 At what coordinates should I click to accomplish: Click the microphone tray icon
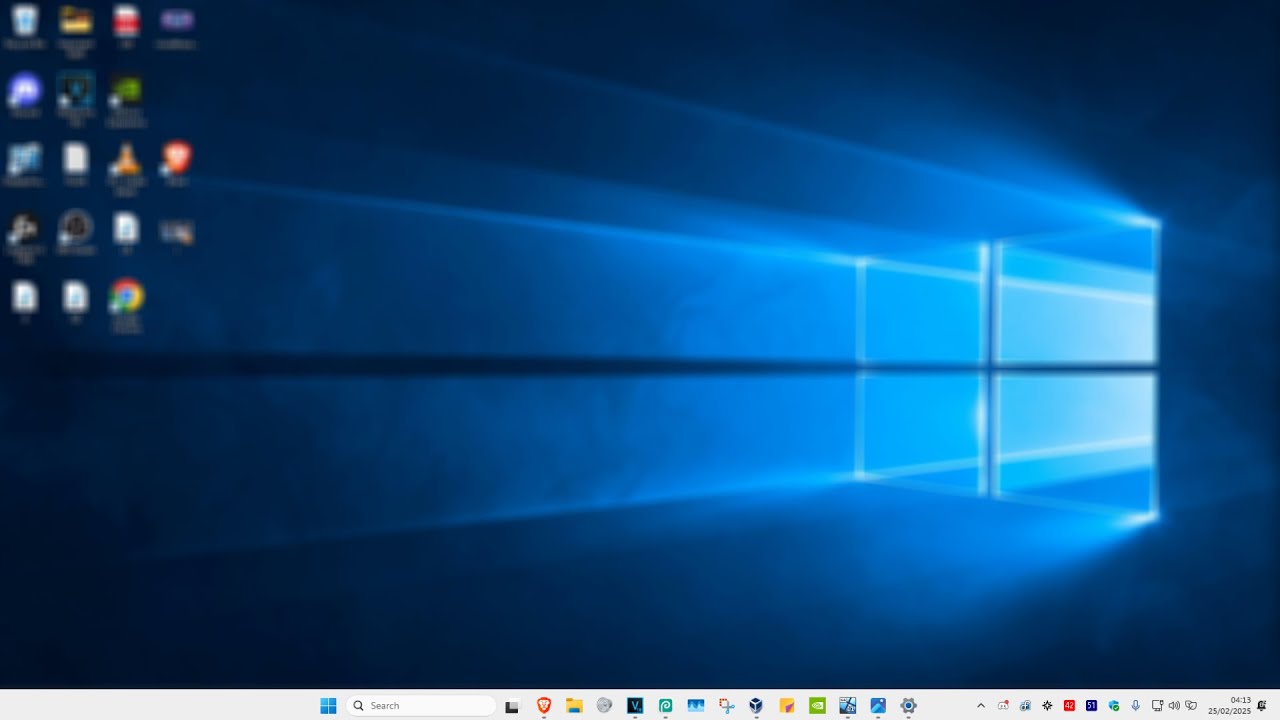tap(1135, 706)
